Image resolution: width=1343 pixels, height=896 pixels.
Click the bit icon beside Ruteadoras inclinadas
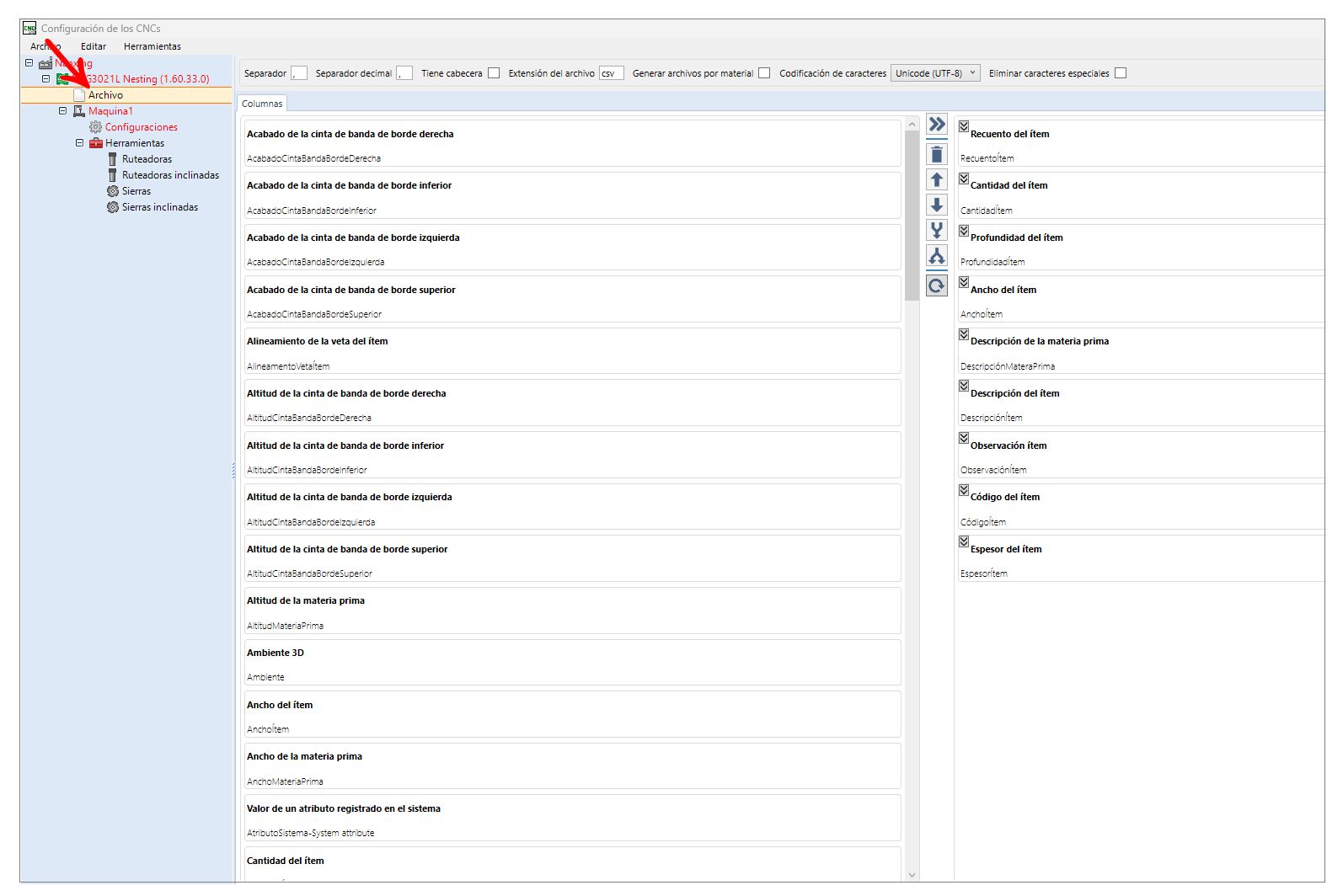click(113, 175)
